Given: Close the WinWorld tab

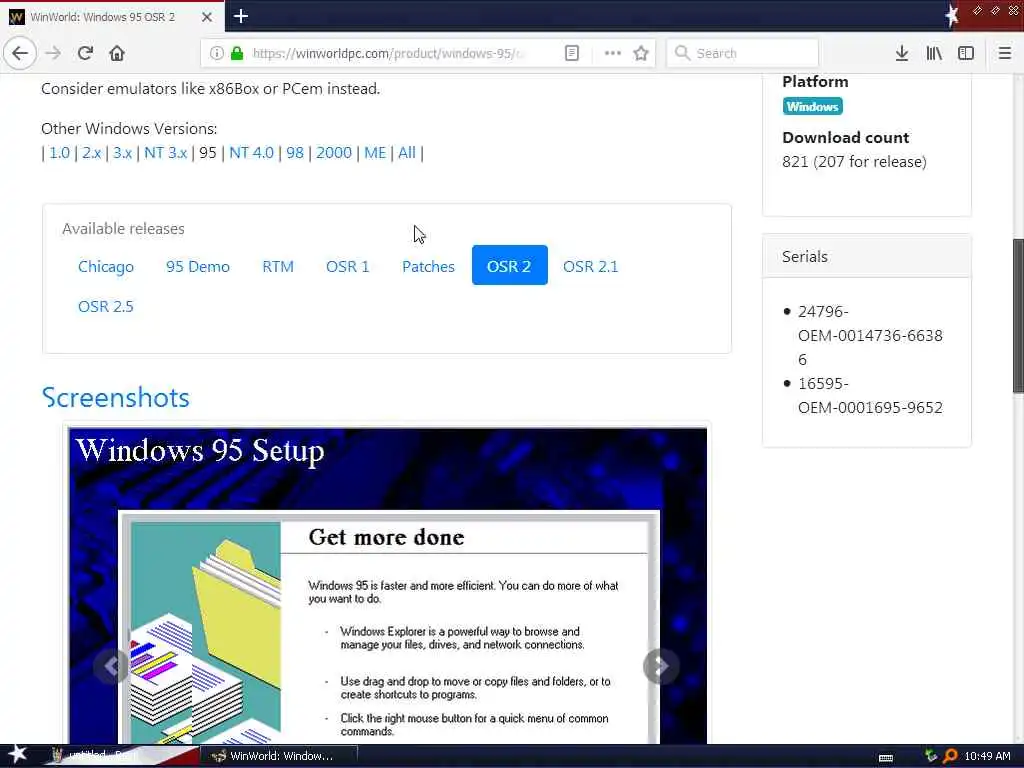Looking at the screenshot, I should (x=207, y=17).
